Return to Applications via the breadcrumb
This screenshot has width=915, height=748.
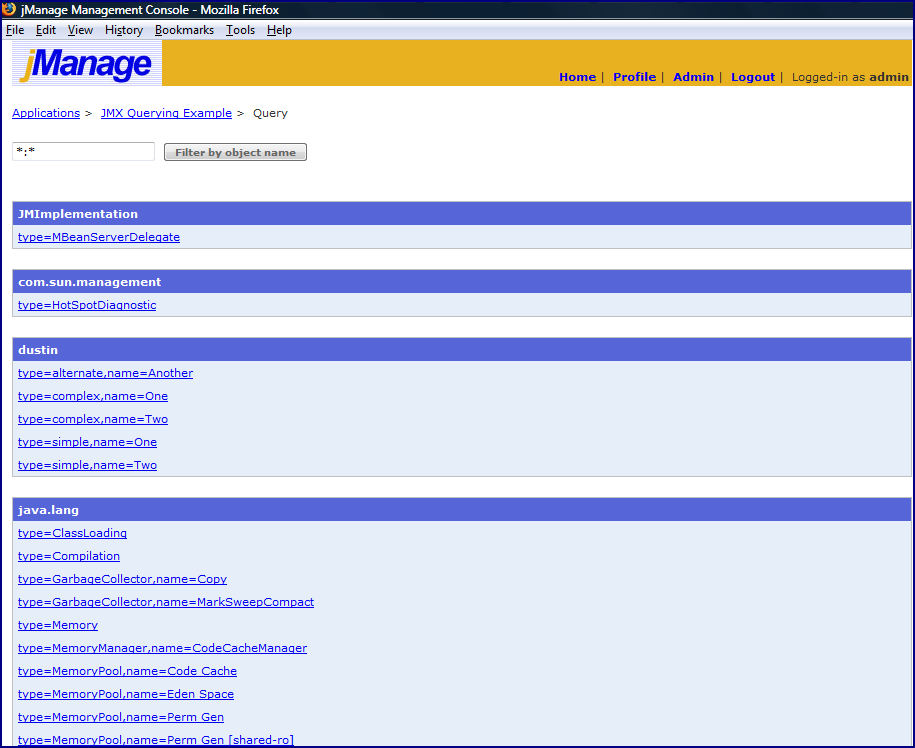(44, 113)
